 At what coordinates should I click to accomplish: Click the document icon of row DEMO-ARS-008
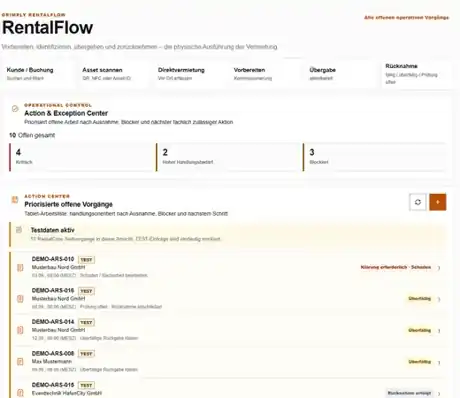20,362
